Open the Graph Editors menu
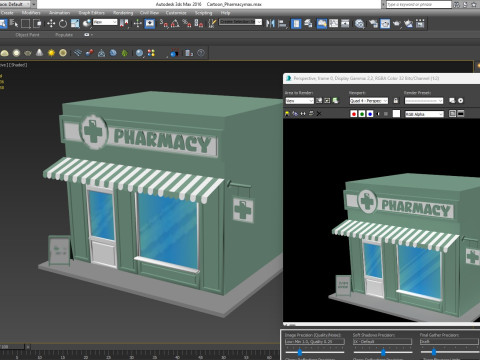Viewport: 480px width, 360px height. pyautogui.click(x=91, y=13)
